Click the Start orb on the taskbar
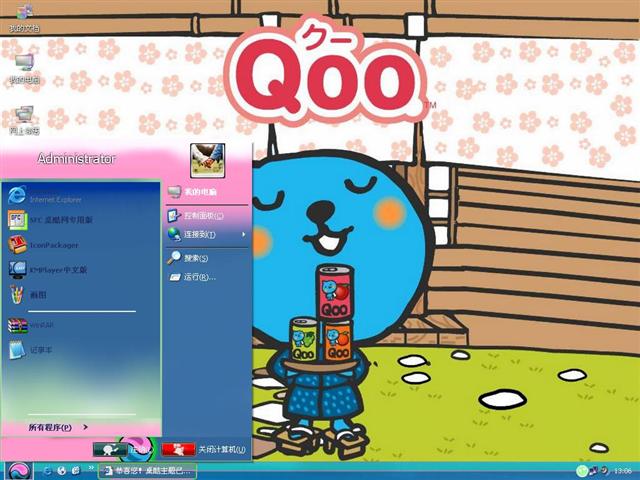Image resolution: width=640 pixels, height=480 pixels. pyautogui.click(x=19, y=471)
